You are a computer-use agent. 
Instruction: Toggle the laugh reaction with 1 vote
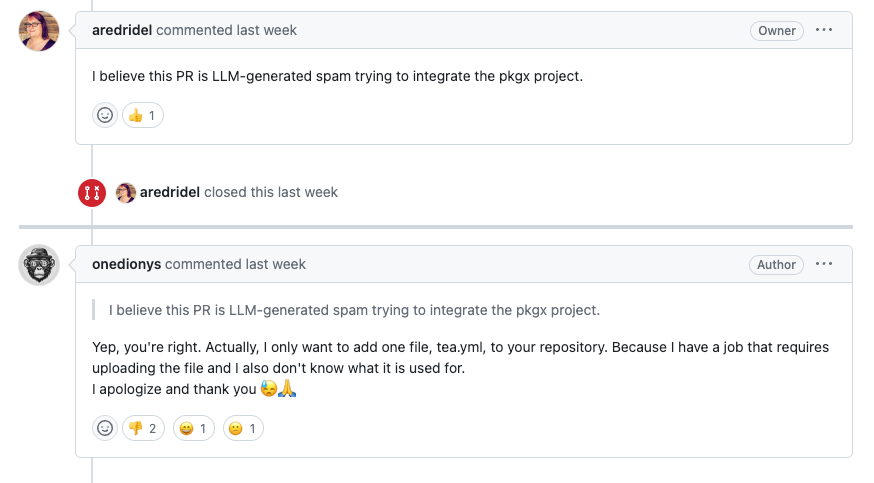(x=194, y=429)
